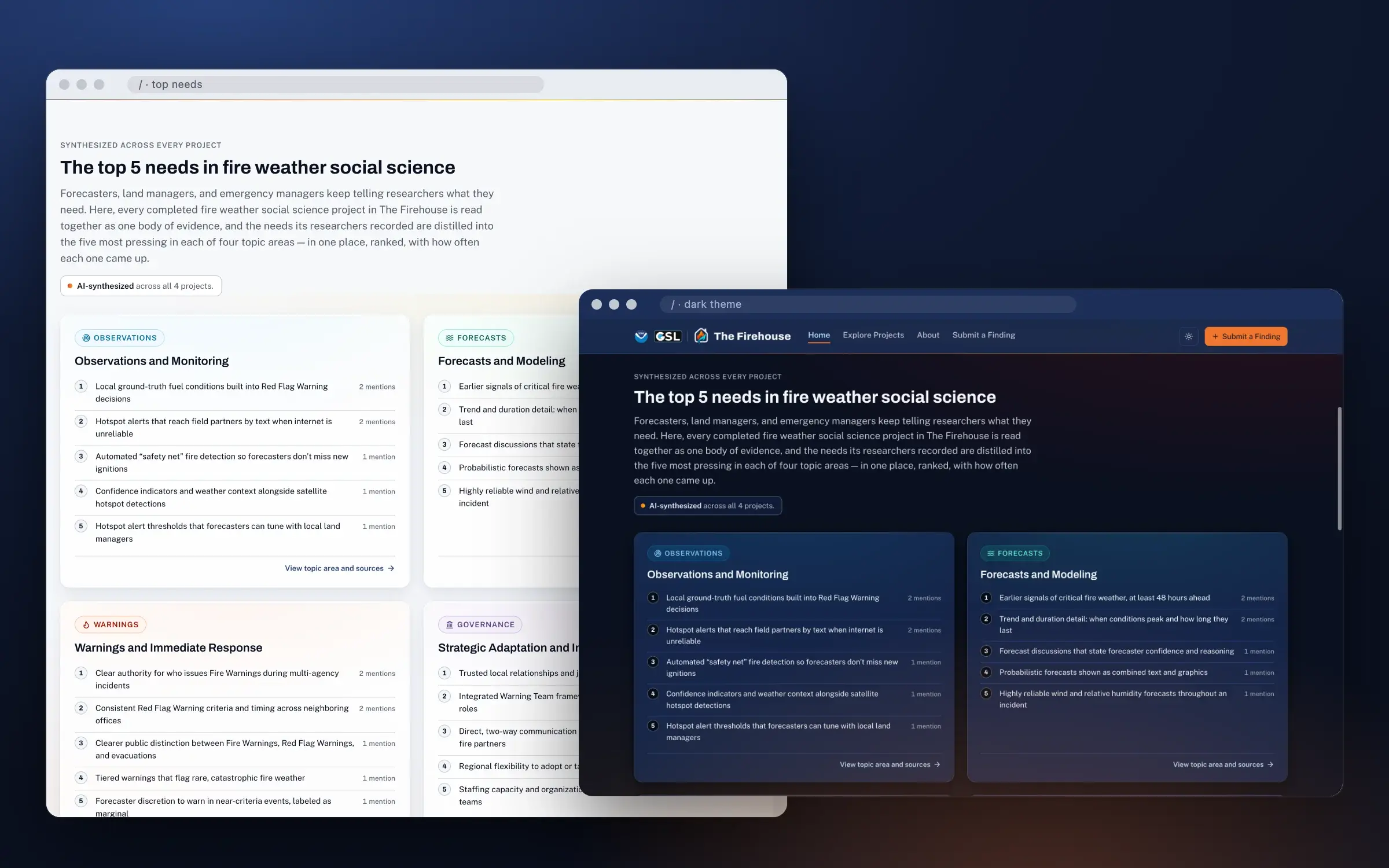Click AI-synthesized pill in top needs window
1389x868 pixels.
click(x=141, y=286)
